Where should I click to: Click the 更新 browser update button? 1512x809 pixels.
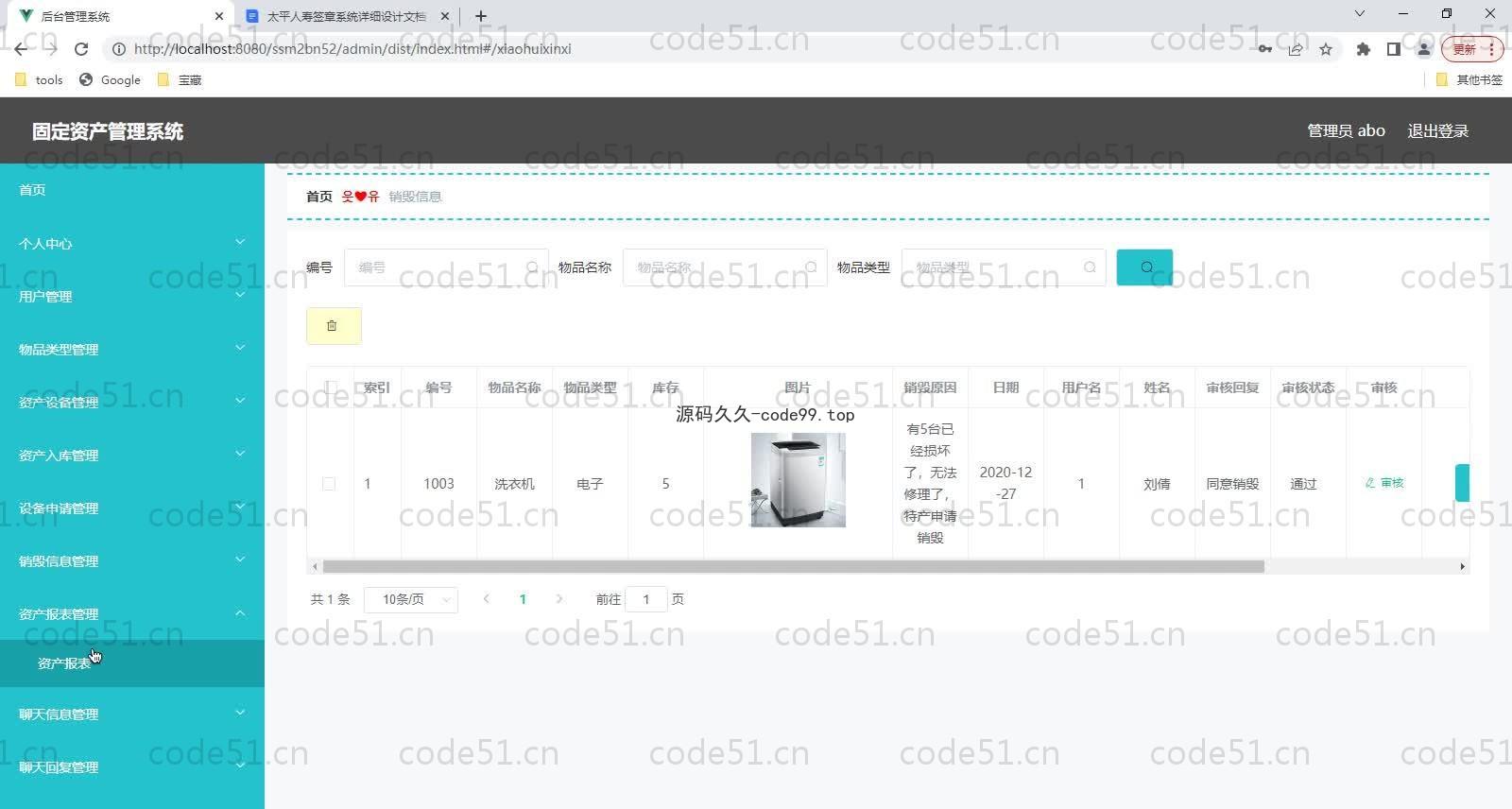coord(1471,49)
